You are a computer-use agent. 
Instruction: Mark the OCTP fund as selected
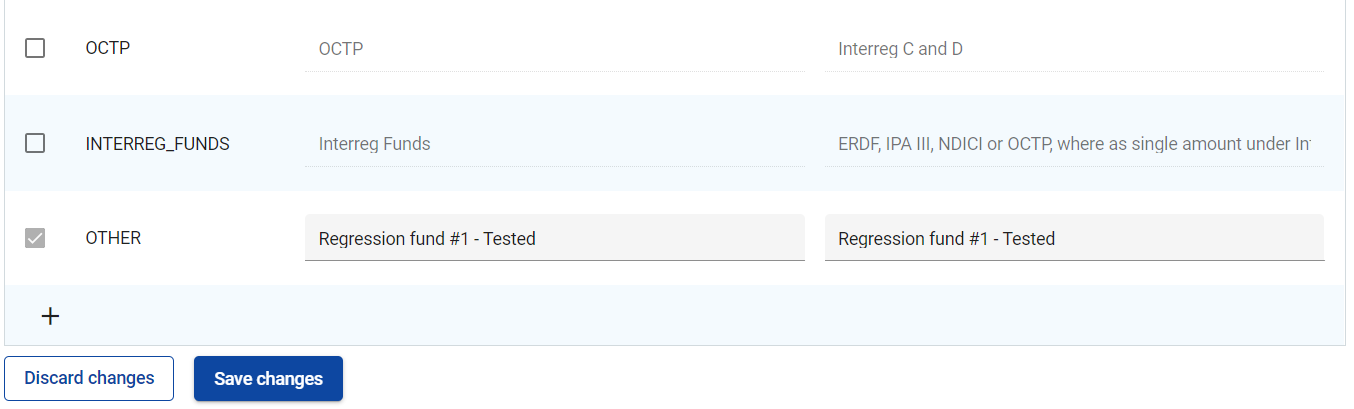click(x=35, y=48)
